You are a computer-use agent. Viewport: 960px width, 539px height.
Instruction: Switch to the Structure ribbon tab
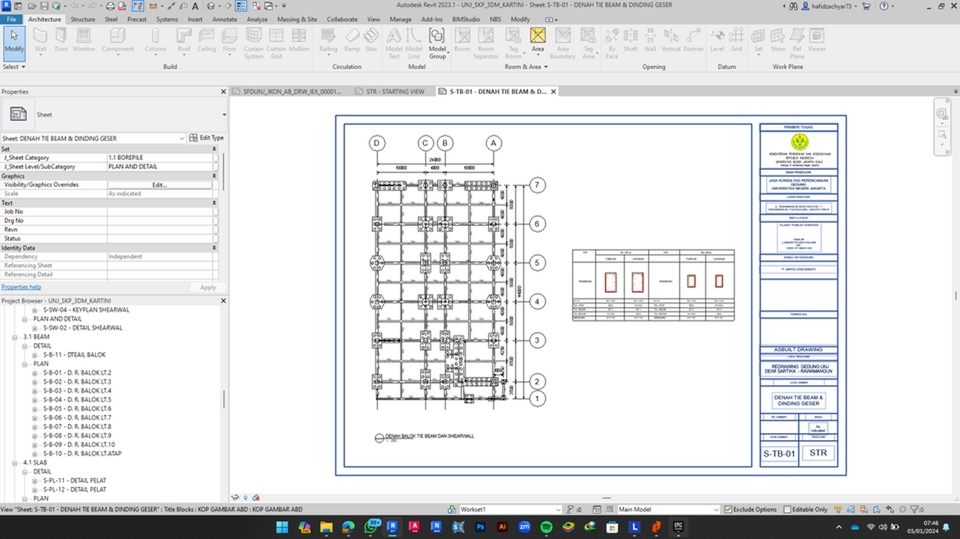click(83, 20)
